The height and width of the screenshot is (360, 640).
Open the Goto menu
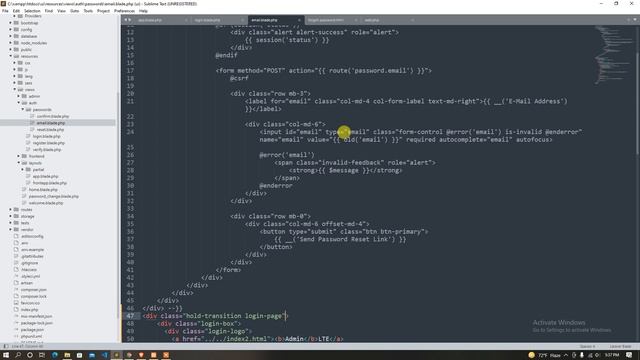coord(74,11)
